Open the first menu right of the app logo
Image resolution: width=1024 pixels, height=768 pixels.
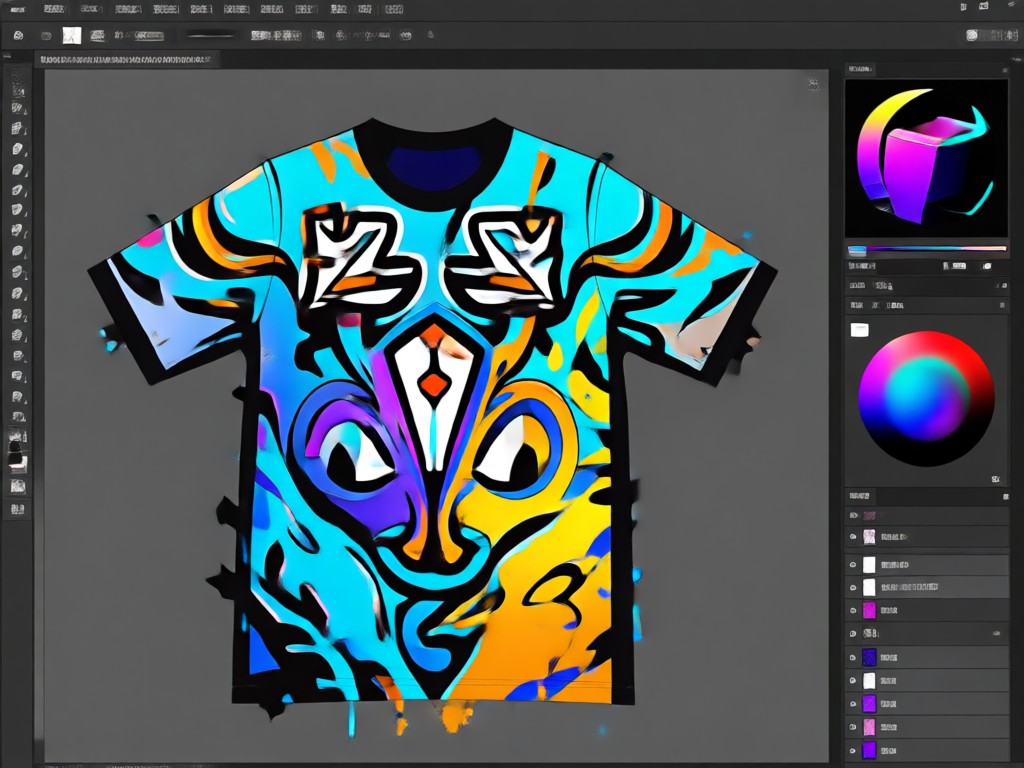[54, 9]
